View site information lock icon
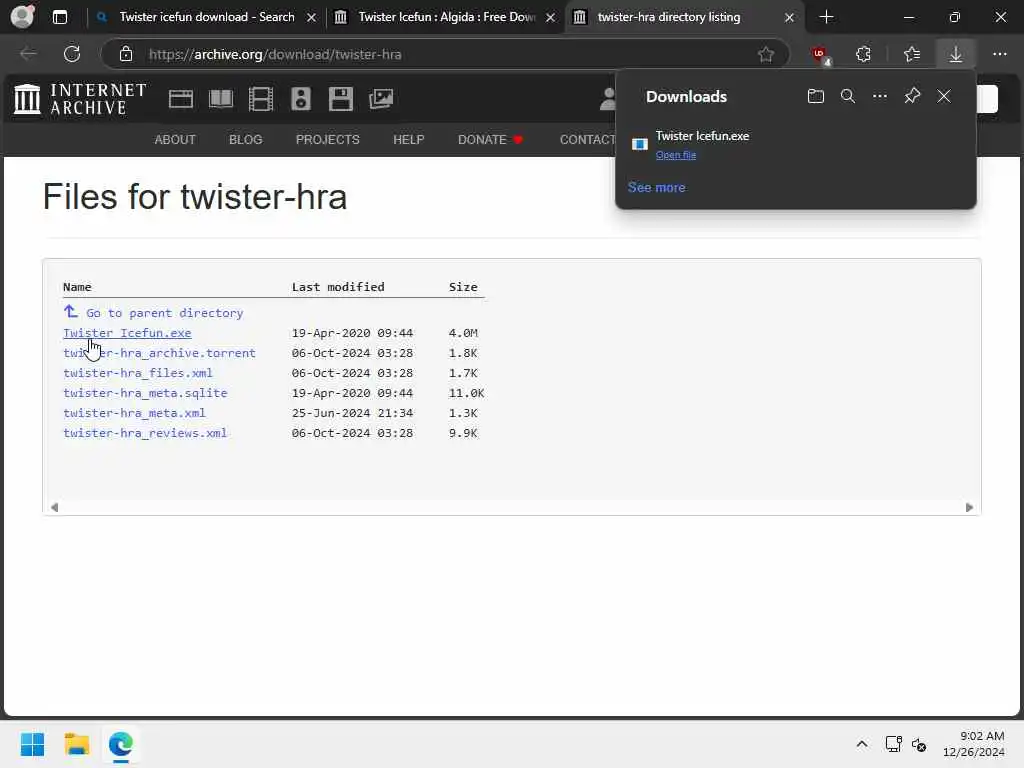Screen dimensions: 1024x768 click(x=126, y=54)
